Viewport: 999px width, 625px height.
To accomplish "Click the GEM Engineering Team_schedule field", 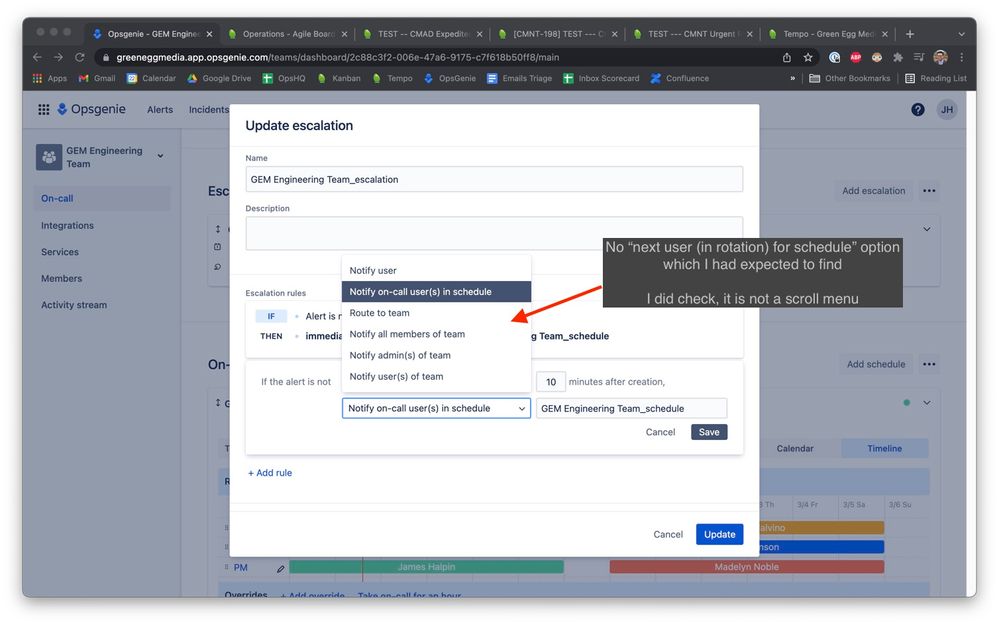I will 631,408.
